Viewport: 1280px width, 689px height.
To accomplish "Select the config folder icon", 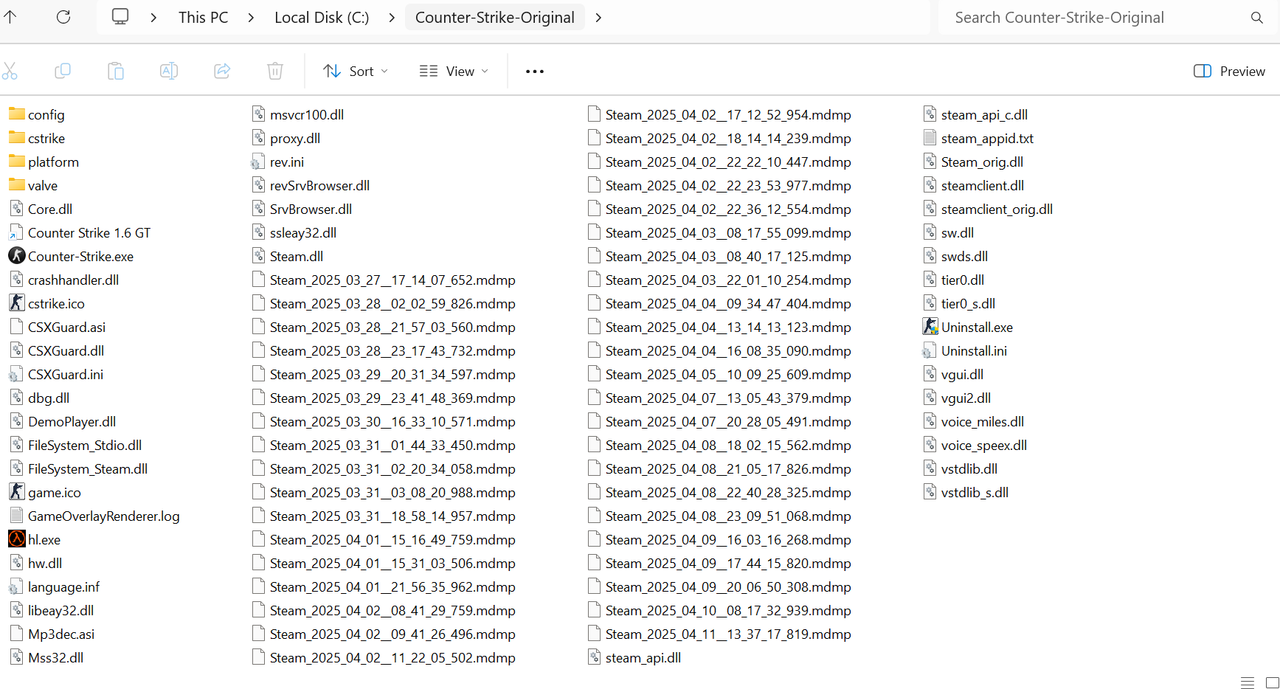I will click(x=16, y=114).
